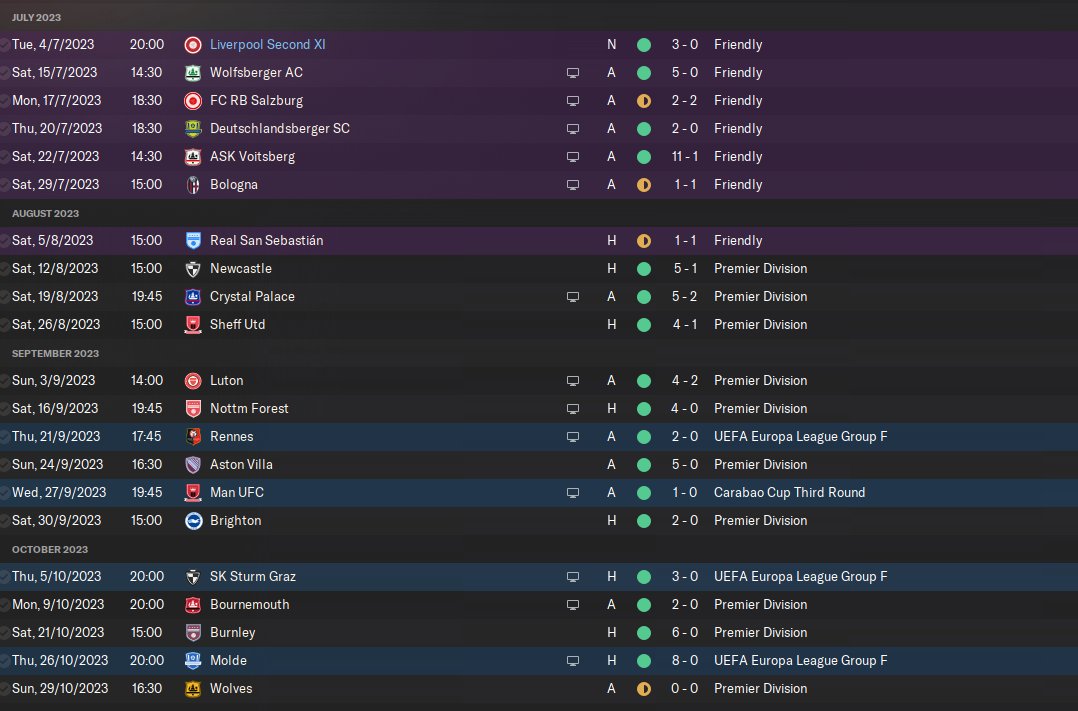Click the Newcastle club crest icon
The width and height of the screenshot is (1078, 711).
coord(193,269)
